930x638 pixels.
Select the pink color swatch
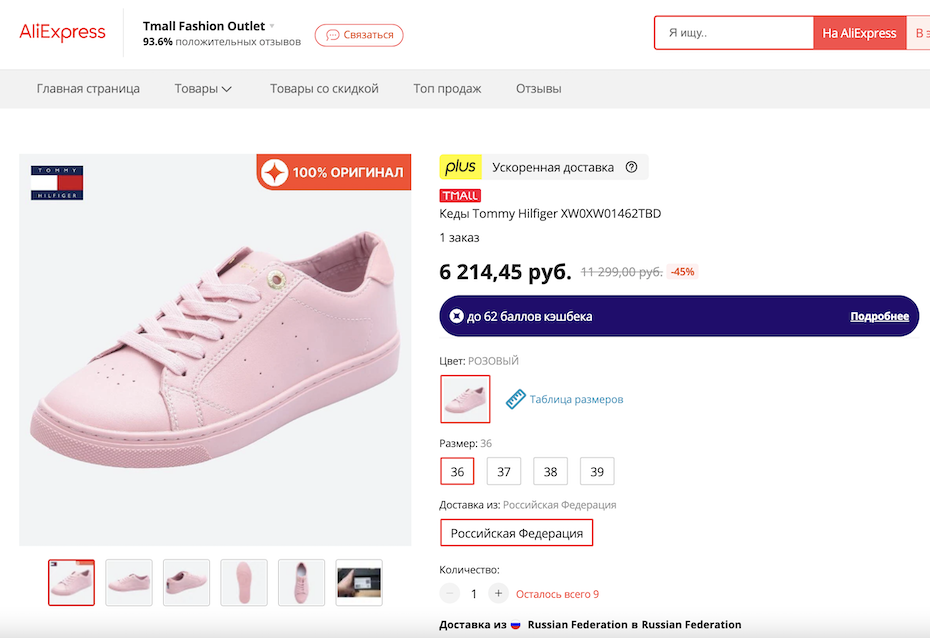click(x=465, y=399)
